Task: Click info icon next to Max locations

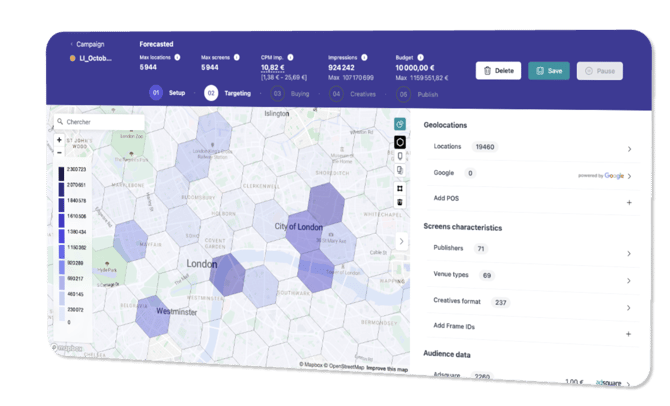Action: point(178,57)
